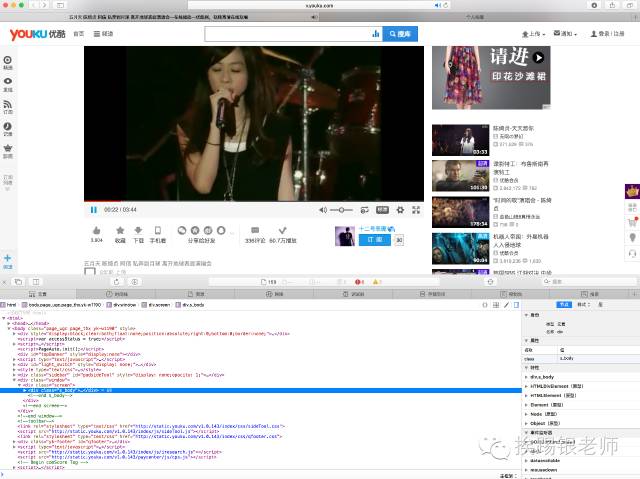Expand the Node prototype entry
The image size is (640, 479).
526,414
